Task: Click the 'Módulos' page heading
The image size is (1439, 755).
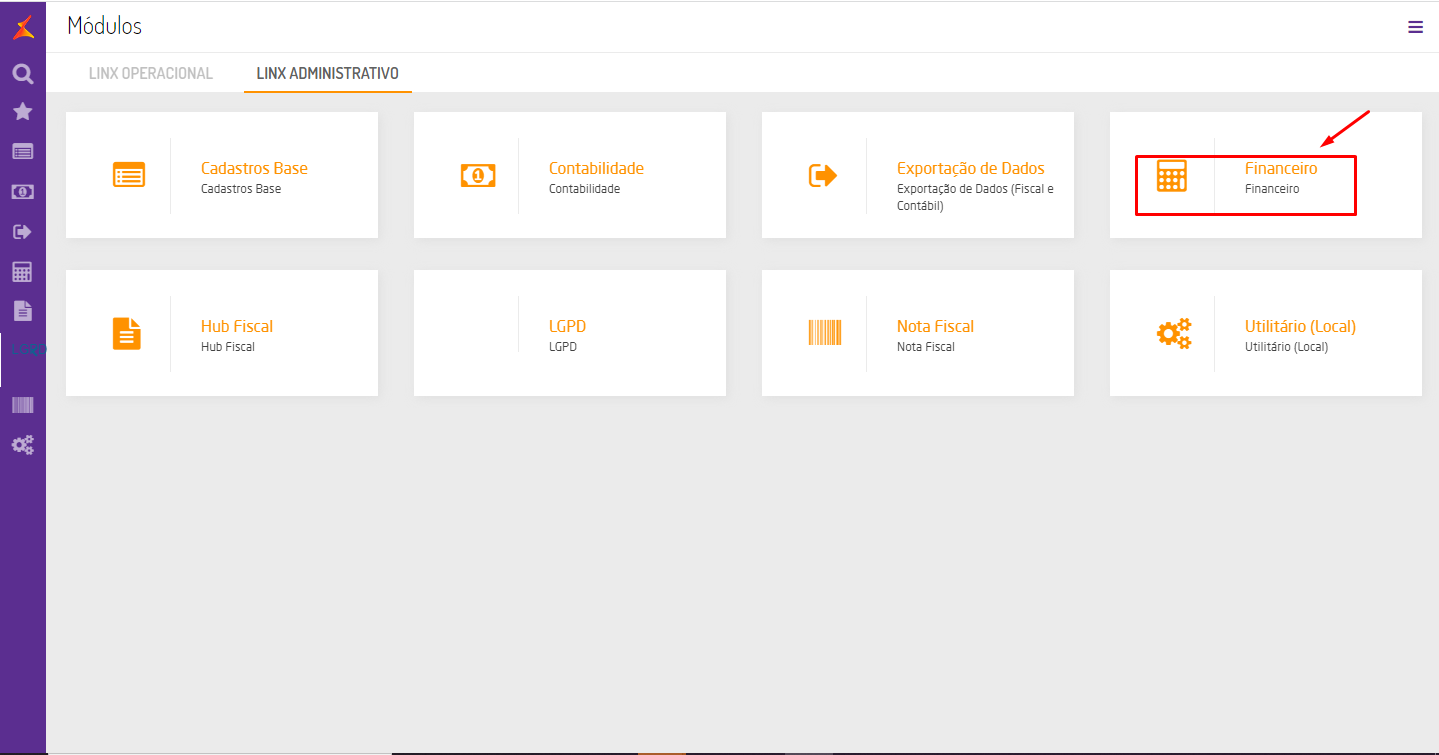Action: (x=105, y=26)
